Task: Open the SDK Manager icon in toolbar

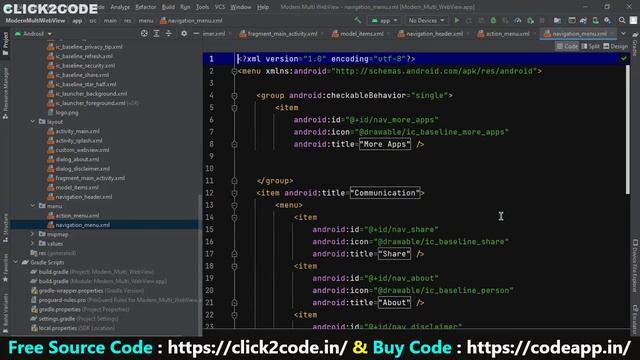Action: (x=607, y=20)
